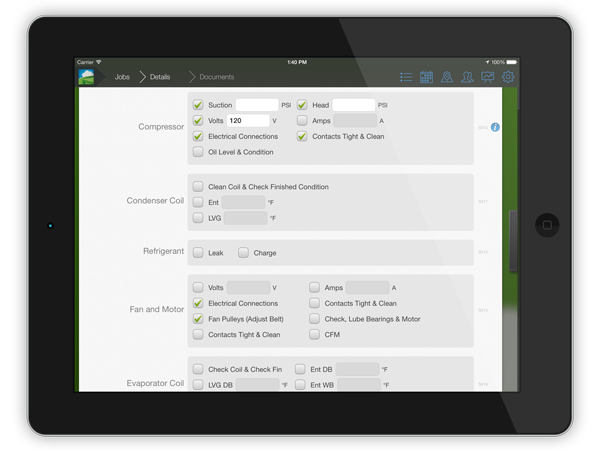Viewport: 600px width, 450px height.
Task: Uncheck Compressor Volts checkbox
Action: click(x=198, y=121)
